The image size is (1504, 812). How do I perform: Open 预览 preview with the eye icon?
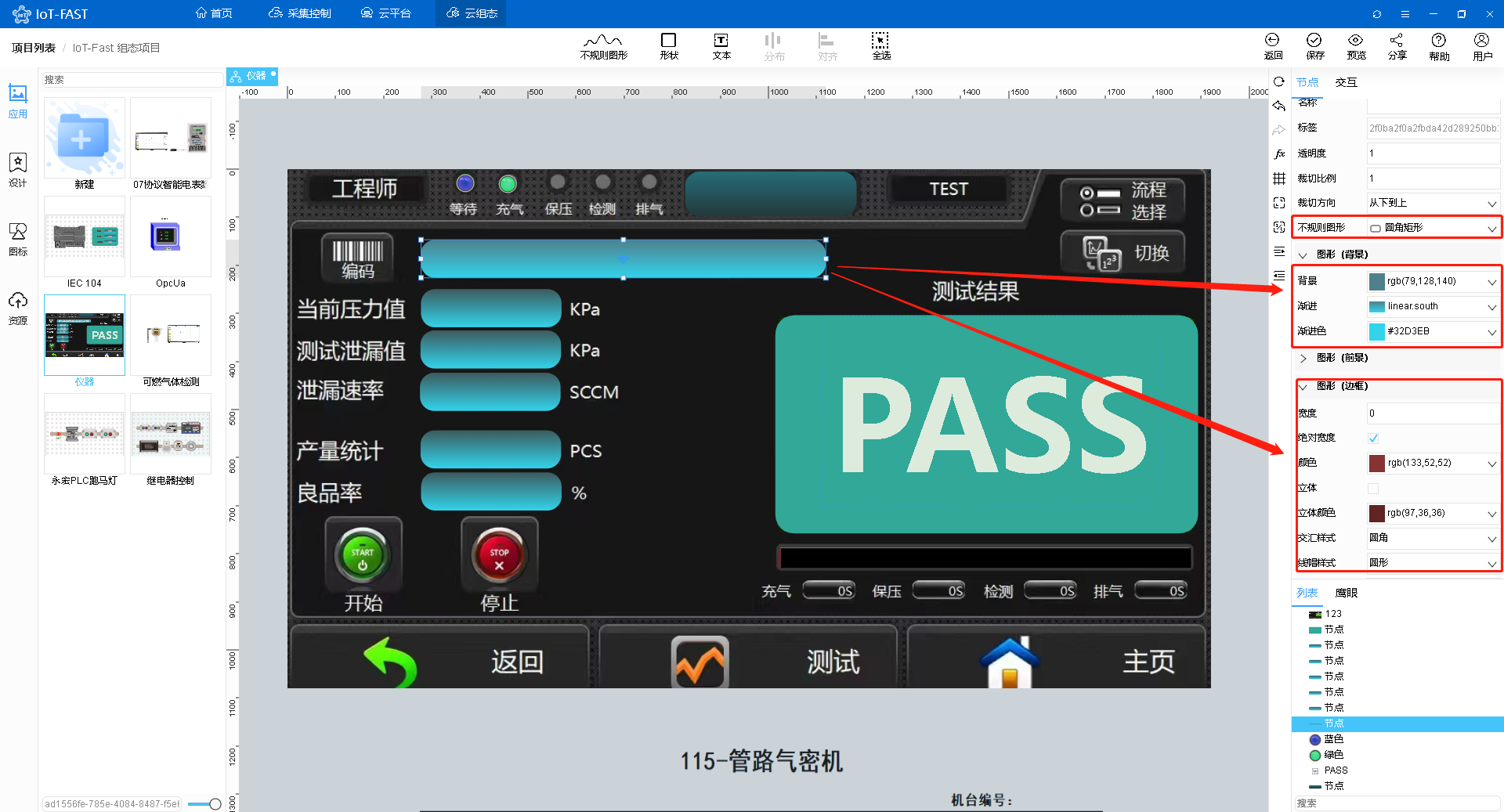coord(1356,46)
